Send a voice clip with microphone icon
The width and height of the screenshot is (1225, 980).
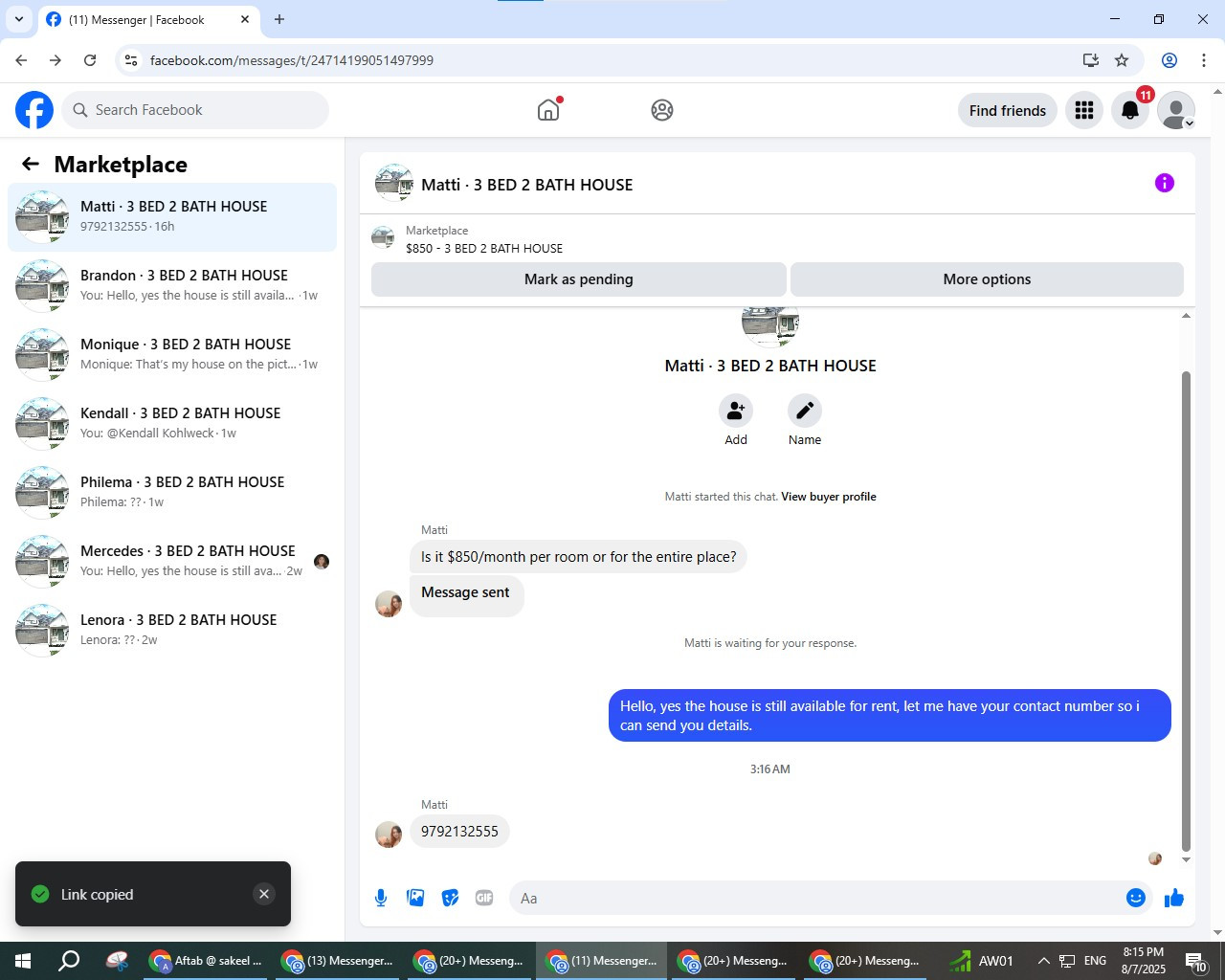tap(381, 898)
